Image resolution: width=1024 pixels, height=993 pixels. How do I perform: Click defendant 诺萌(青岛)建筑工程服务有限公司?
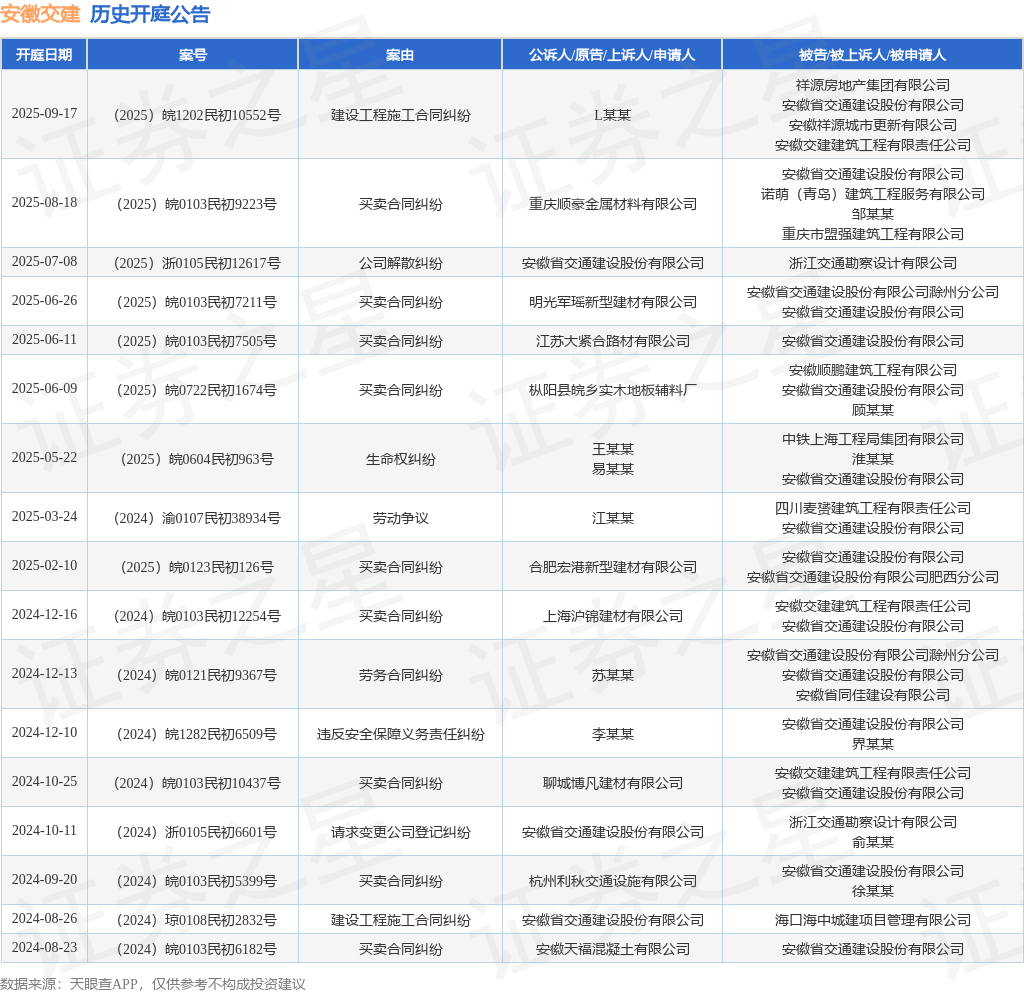pos(872,195)
